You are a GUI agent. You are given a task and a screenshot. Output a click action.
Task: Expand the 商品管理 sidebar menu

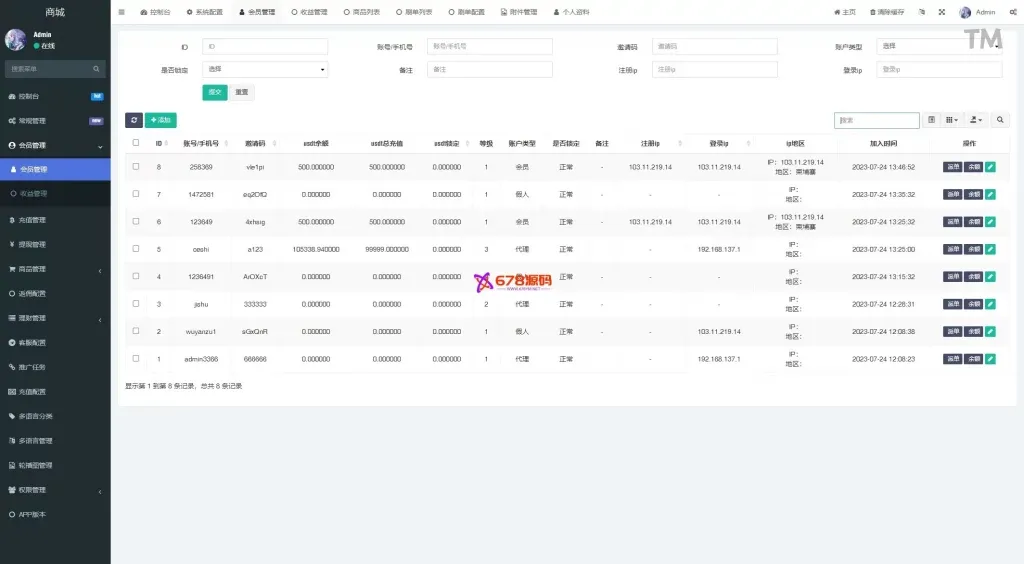click(x=55, y=269)
